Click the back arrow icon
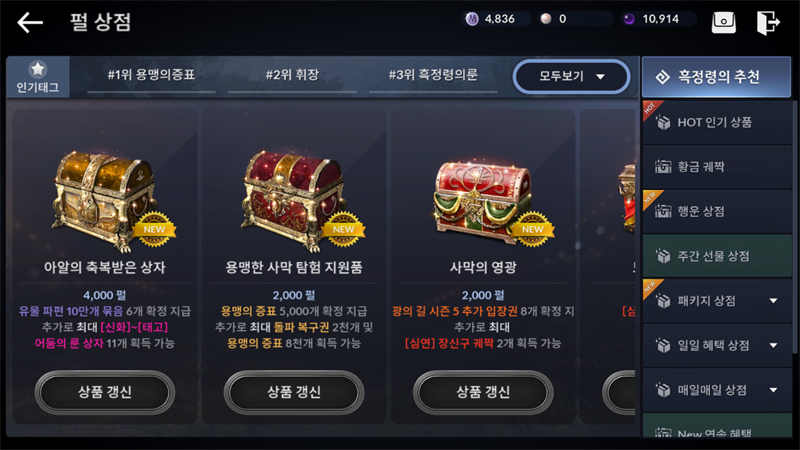The image size is (800, 450). point(30,22)
